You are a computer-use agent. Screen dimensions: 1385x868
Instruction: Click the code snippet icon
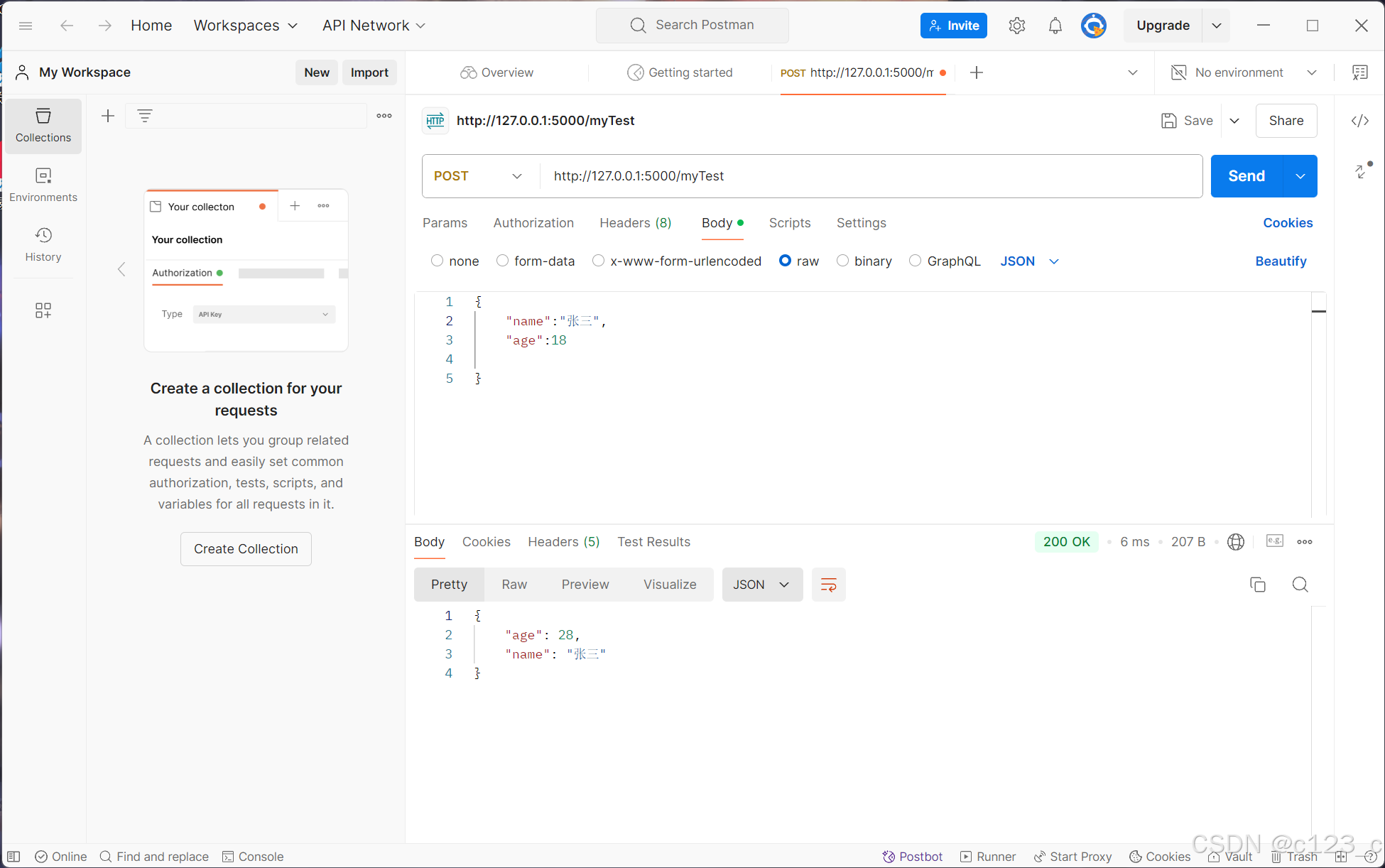[1359, 121]
